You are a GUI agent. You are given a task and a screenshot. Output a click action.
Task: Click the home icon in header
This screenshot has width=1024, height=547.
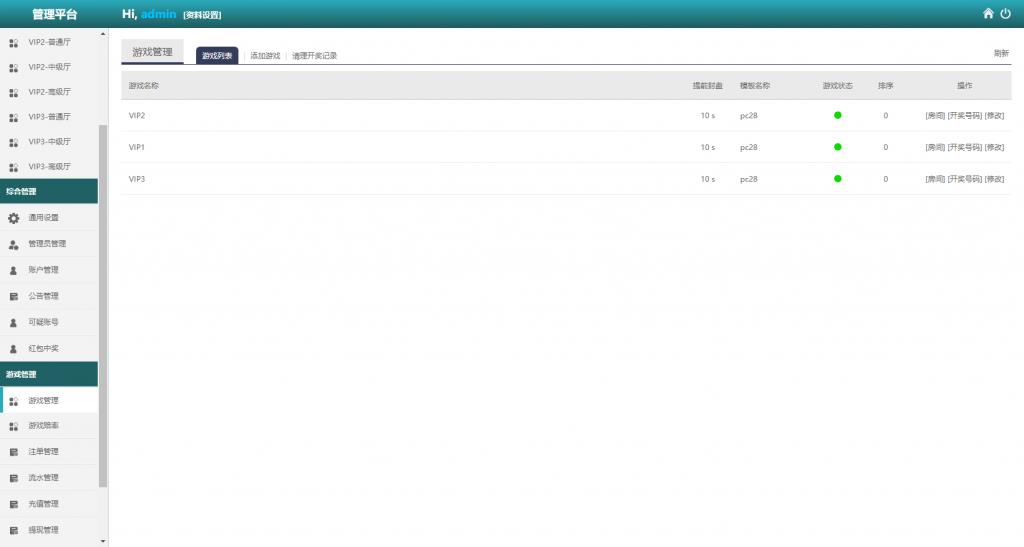(x=988, y=14)
